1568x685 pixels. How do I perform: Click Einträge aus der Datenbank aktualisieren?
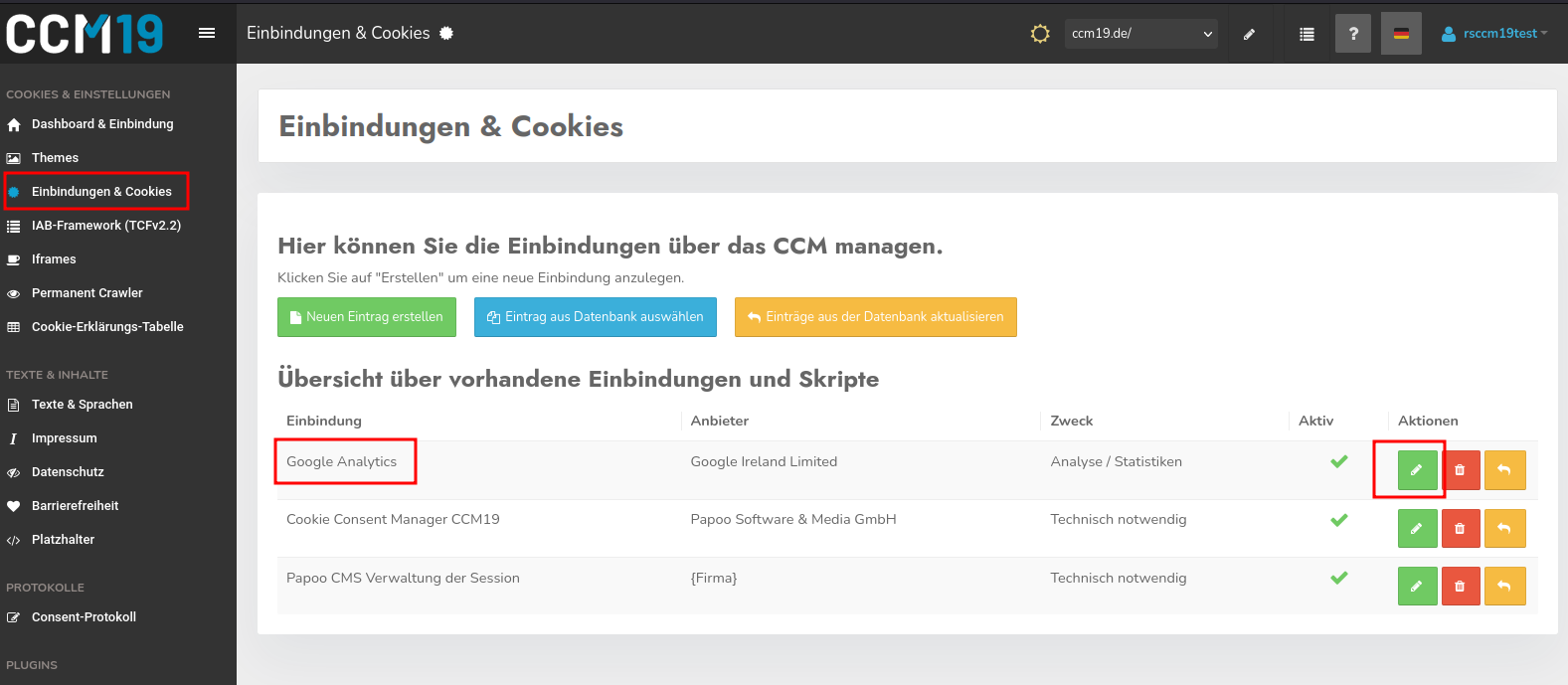pyautogui.click(x=875, y=317)
